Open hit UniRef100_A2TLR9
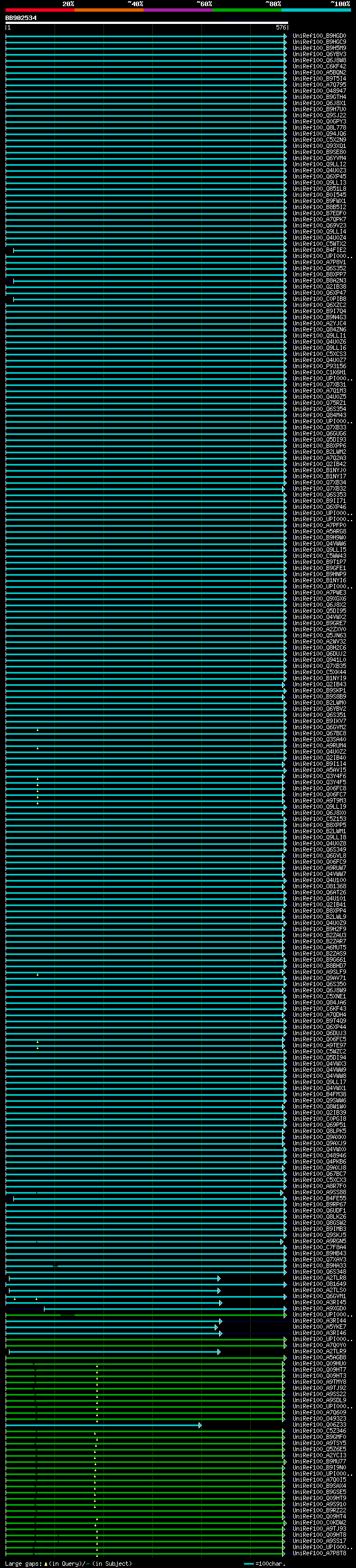This screenshot has width=356, height=1568. pyautogui.click(x=319, y=1351)
